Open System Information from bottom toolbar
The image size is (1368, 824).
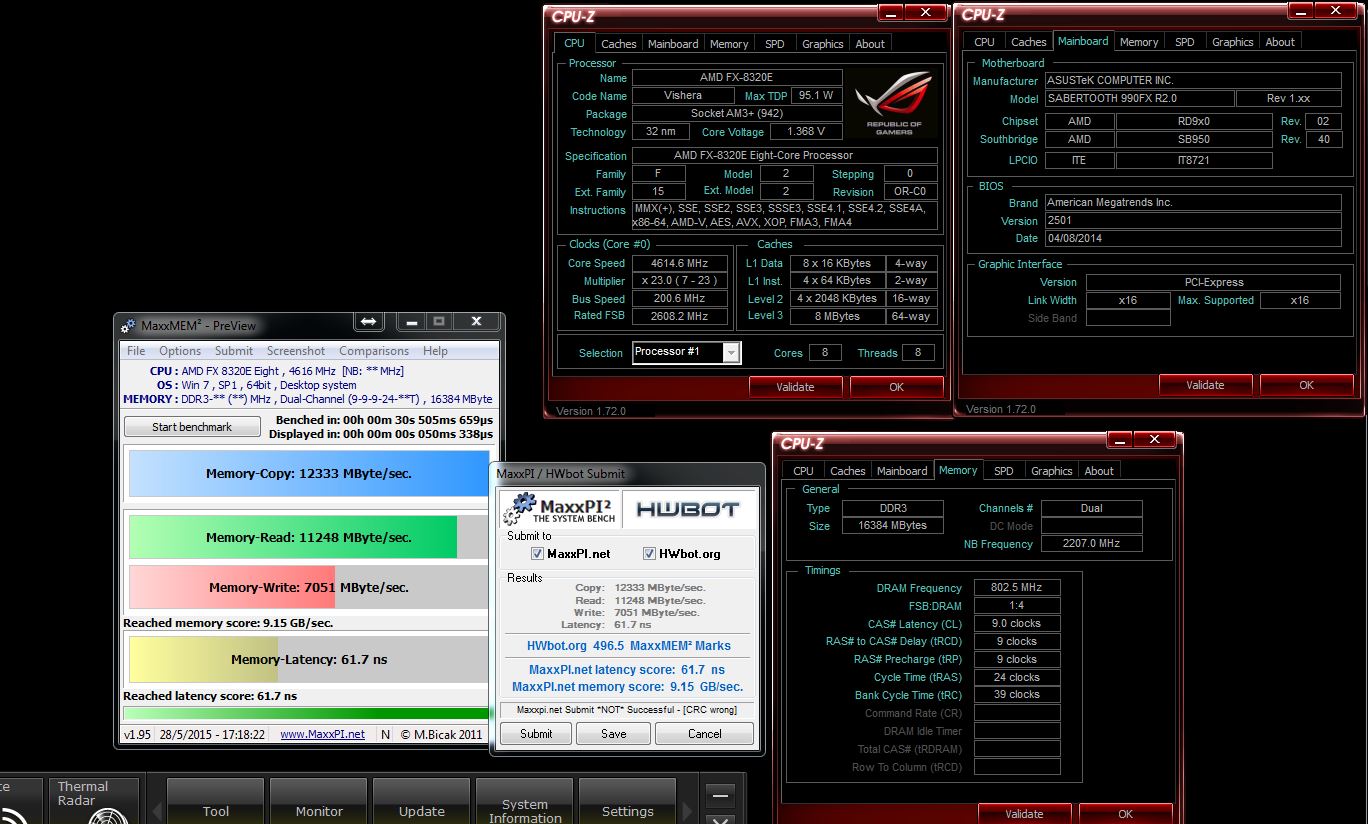click(525, 802)
